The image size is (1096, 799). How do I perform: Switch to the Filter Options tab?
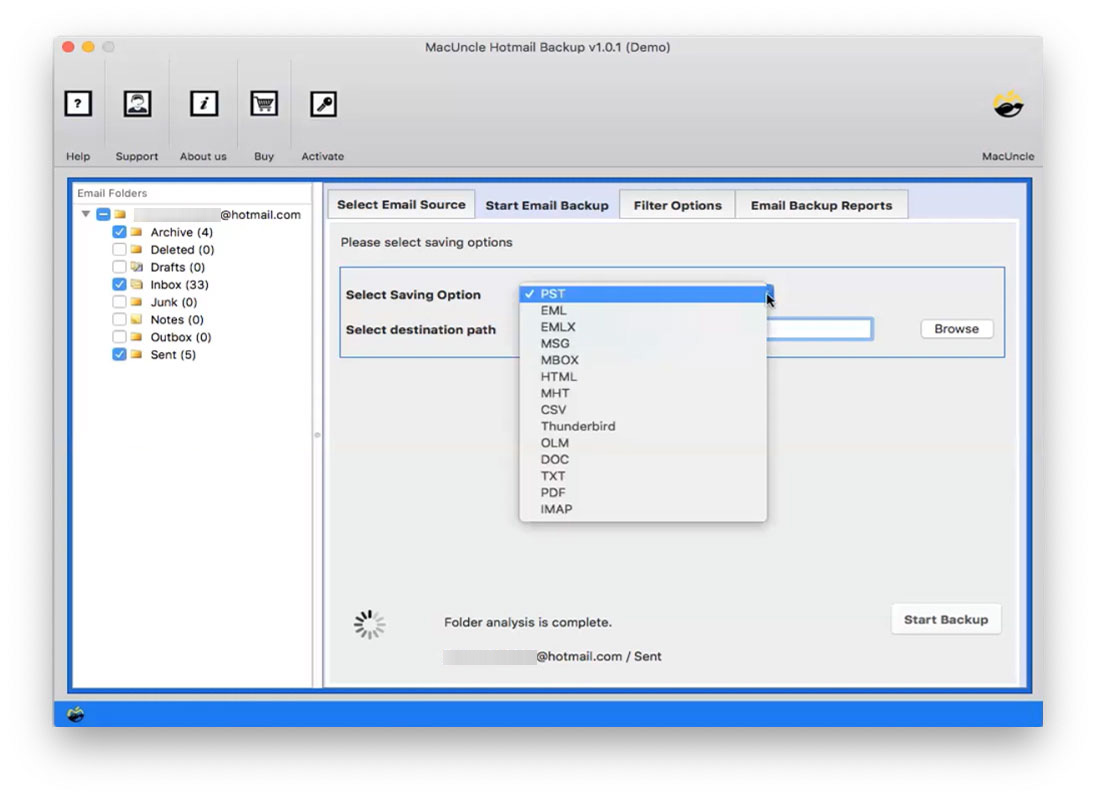coord(677,204)
